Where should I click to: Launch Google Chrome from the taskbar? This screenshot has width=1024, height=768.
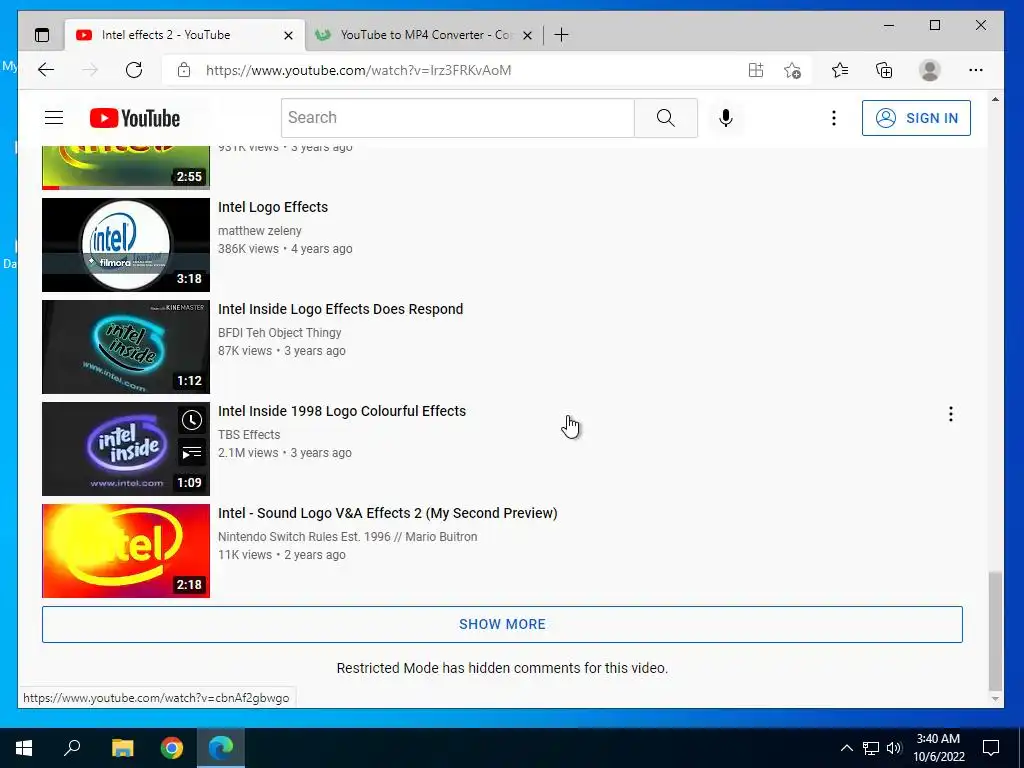tap(172, 748)
